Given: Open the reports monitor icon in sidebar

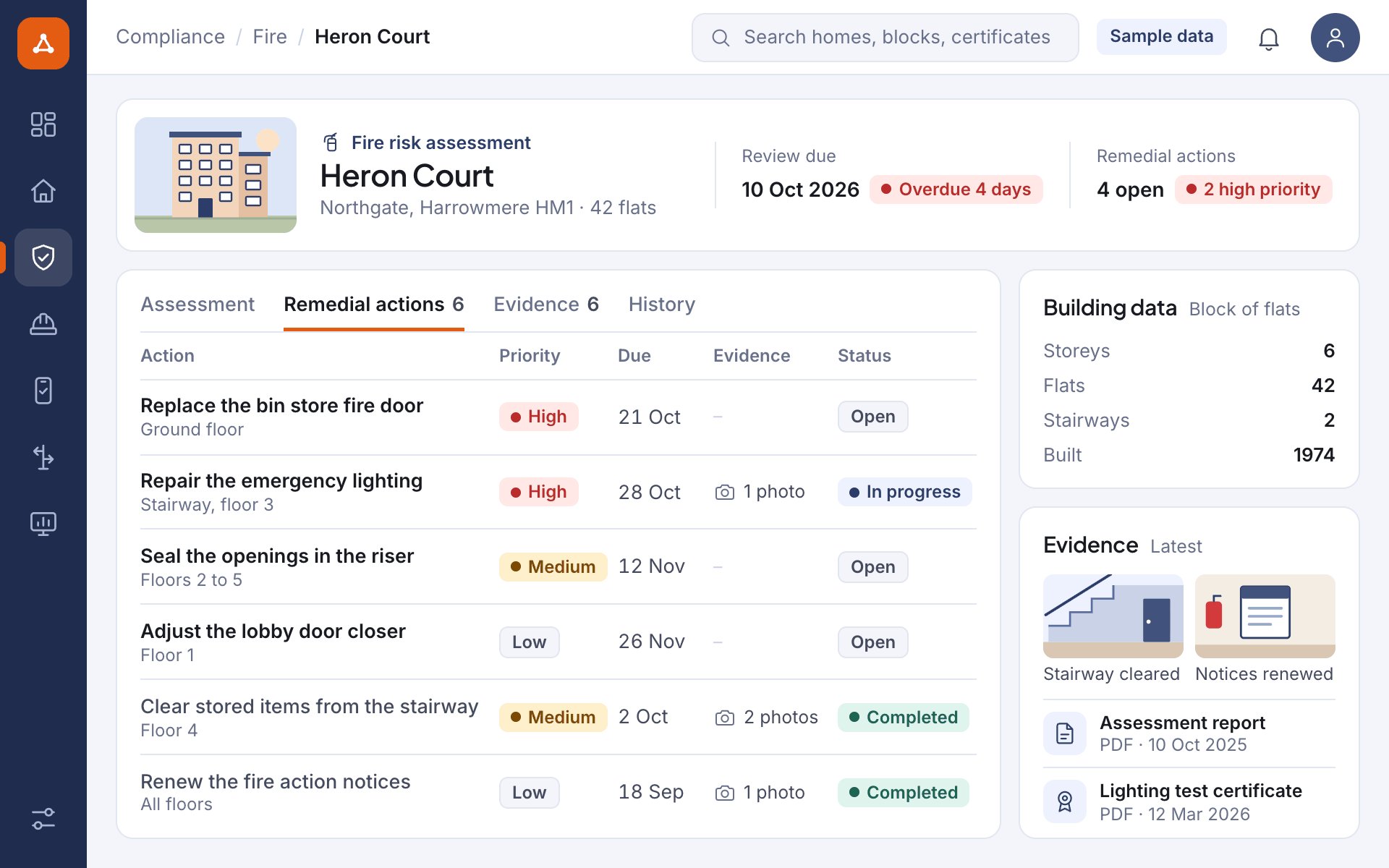Looking at the screenshot, I should click(x=43, y=524).
